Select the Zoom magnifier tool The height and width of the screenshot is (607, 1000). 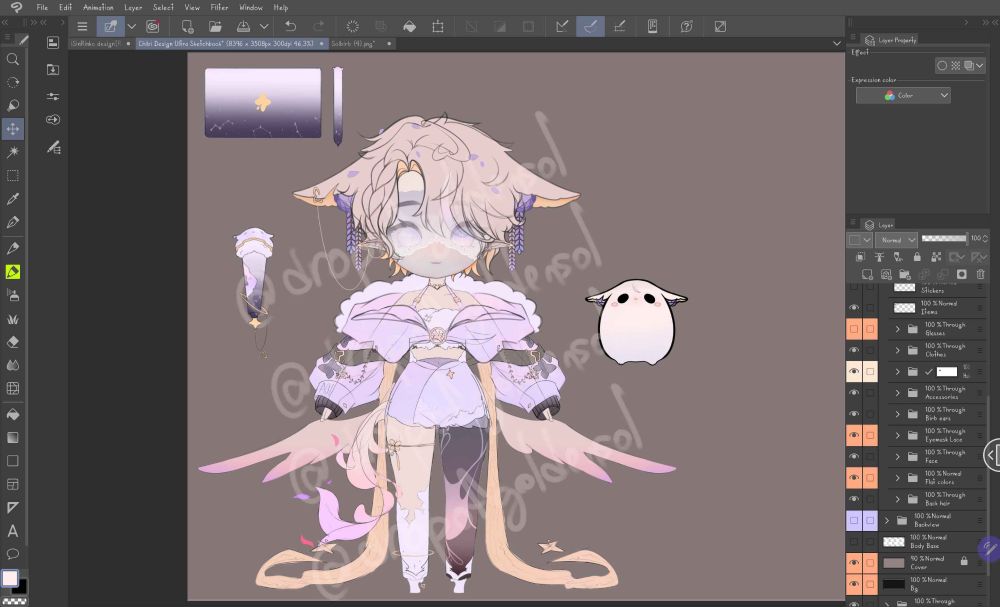(12, 59)
